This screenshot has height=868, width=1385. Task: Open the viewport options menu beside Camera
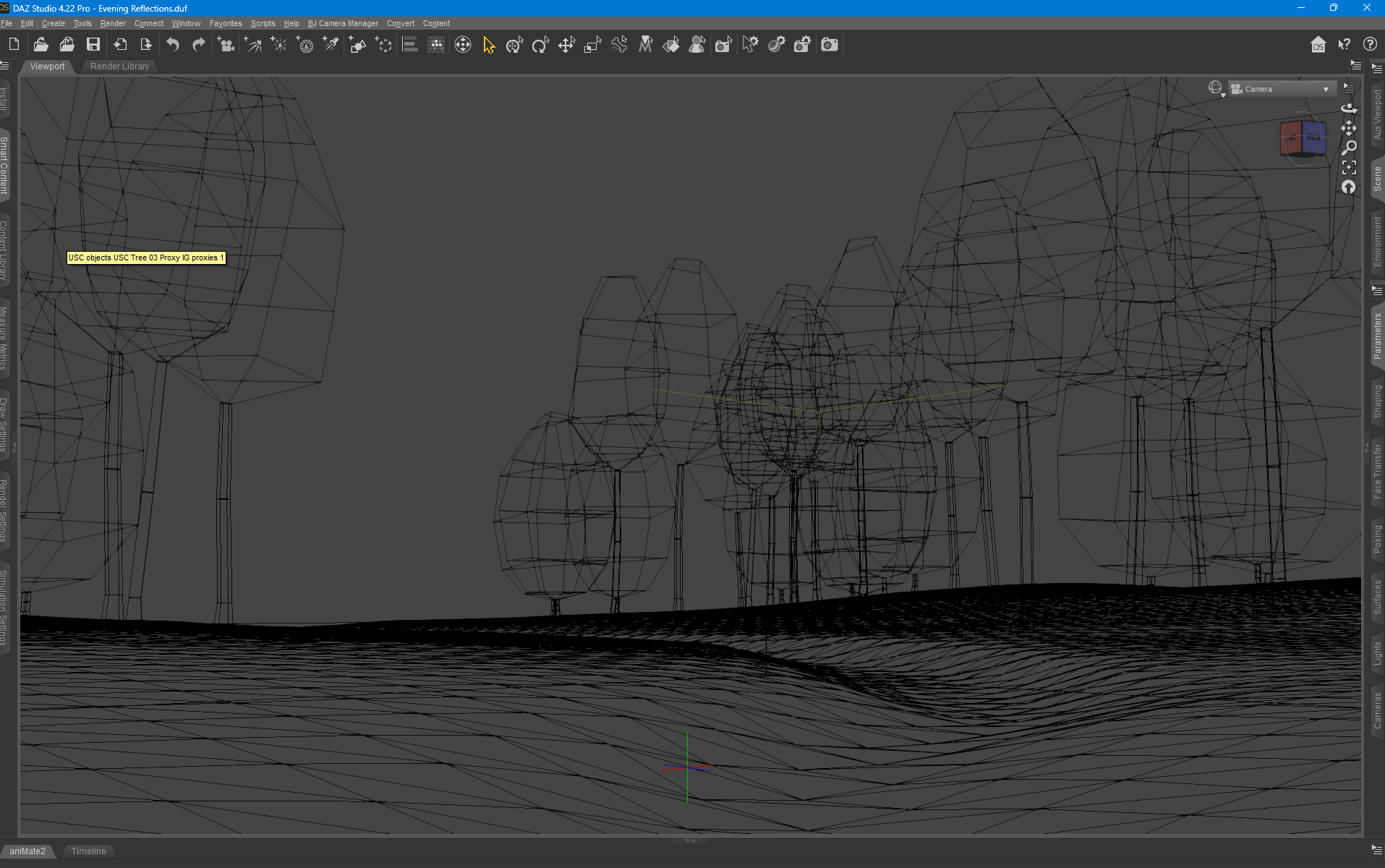click(1349, 88)
